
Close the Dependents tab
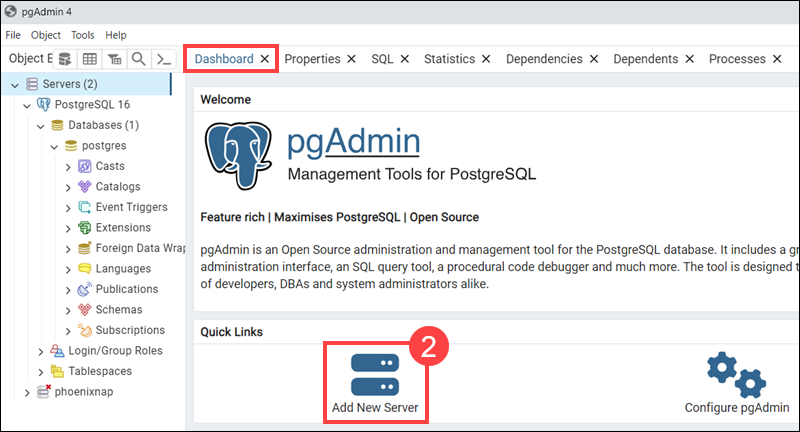(x=690, y=59)
